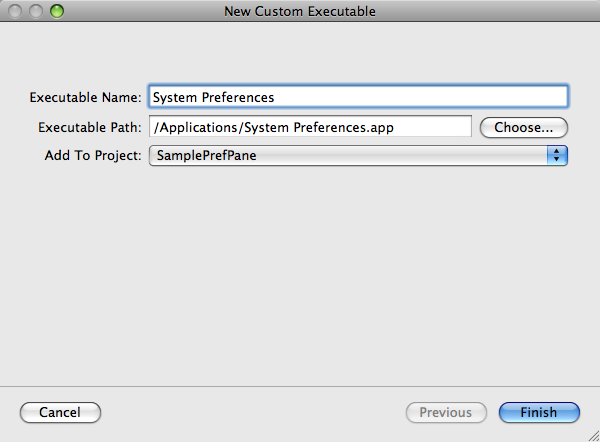Click the 'Add To Project:' label
The width and height of the screenshot is (600, 442).
pos(92,156)
